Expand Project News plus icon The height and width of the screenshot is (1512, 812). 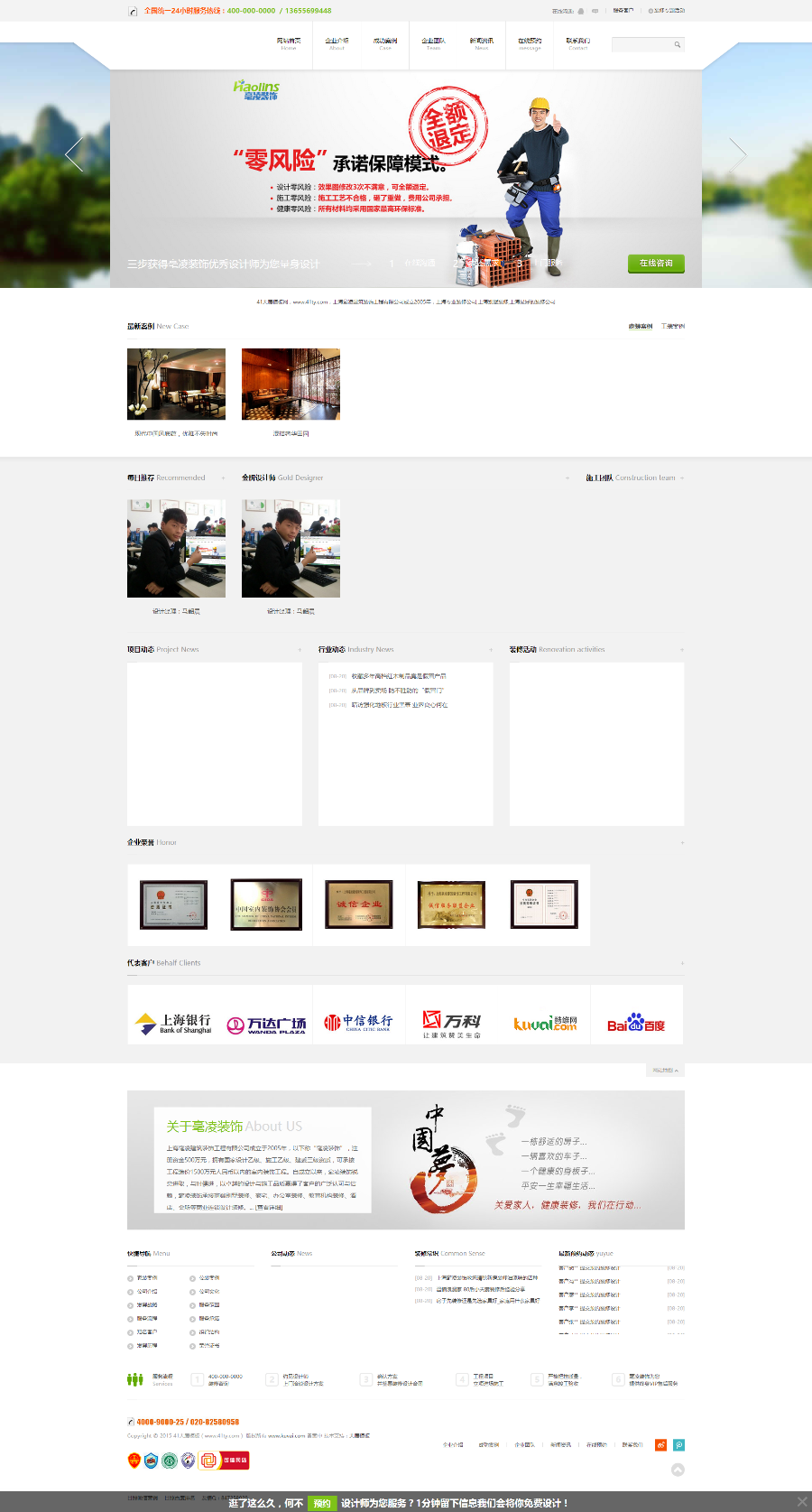[300, 650]
